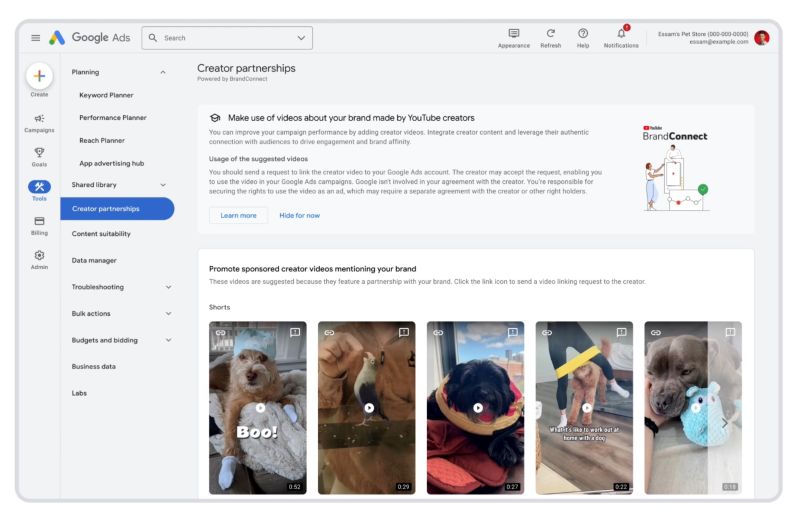Viewport: 800px width, 523px height.
Task: Click the search magnifier icon
Action: coord(153,38)
